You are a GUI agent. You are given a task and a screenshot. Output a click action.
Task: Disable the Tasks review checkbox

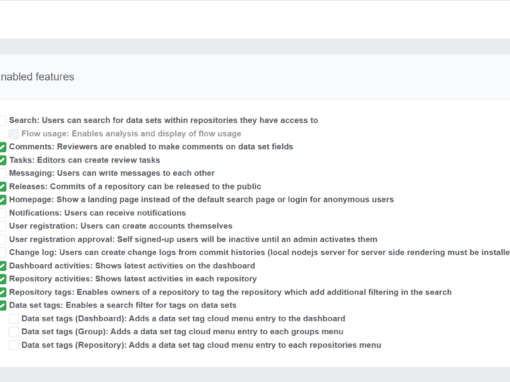pyautogui.click(x=2, y=160)
